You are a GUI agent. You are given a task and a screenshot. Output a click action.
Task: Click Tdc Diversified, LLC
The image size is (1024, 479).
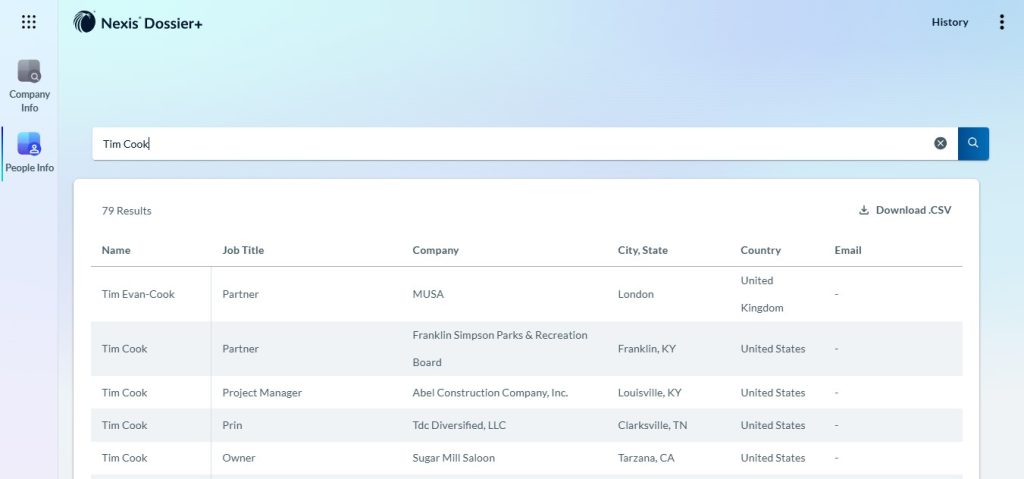click(459, 425)
